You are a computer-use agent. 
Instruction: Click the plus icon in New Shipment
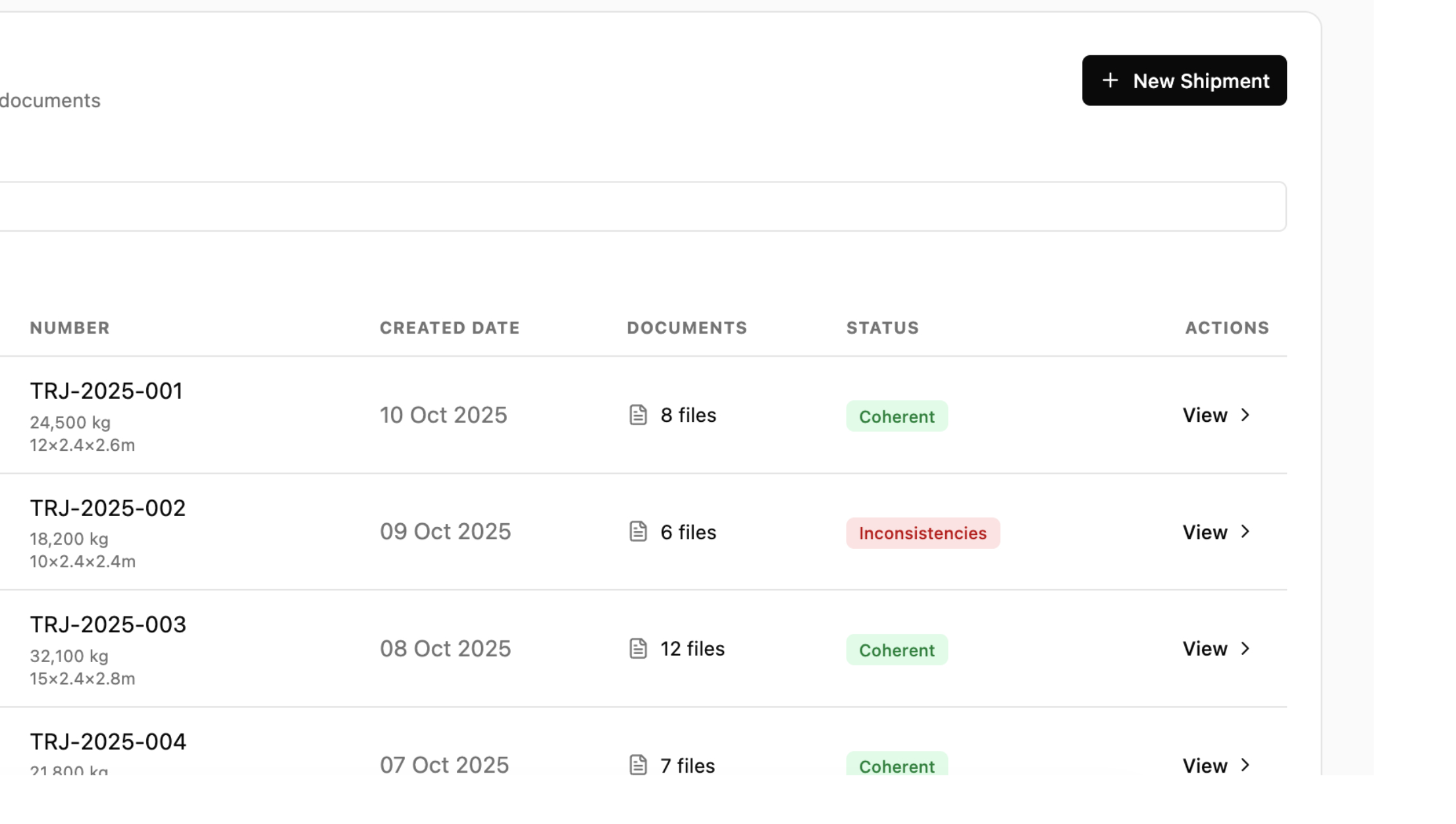tap(1110, 80)
